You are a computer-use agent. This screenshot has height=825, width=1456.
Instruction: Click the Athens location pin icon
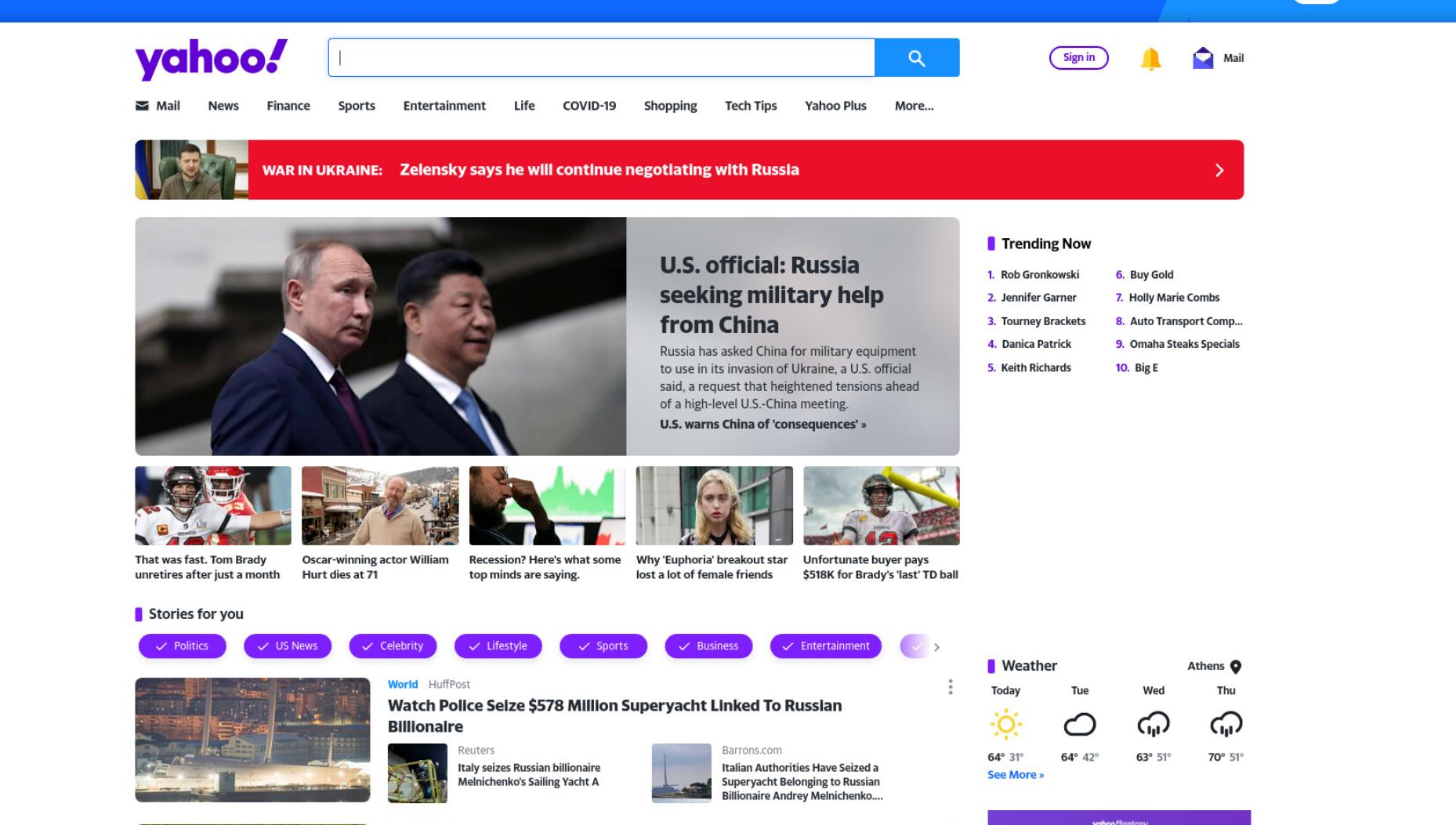click(1236, 667)
